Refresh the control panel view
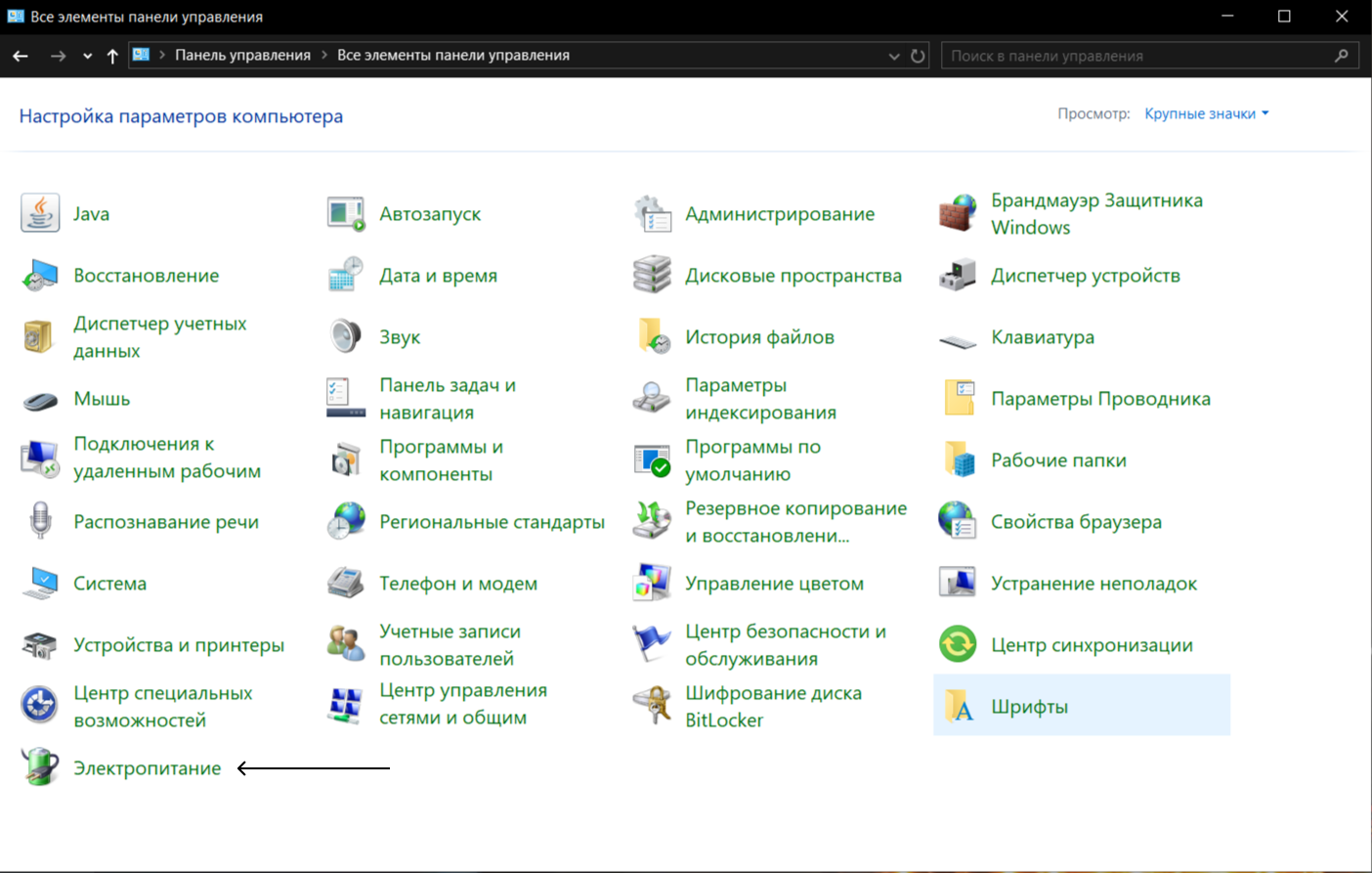Screen dimensions: 1372x873 (918, 56)
